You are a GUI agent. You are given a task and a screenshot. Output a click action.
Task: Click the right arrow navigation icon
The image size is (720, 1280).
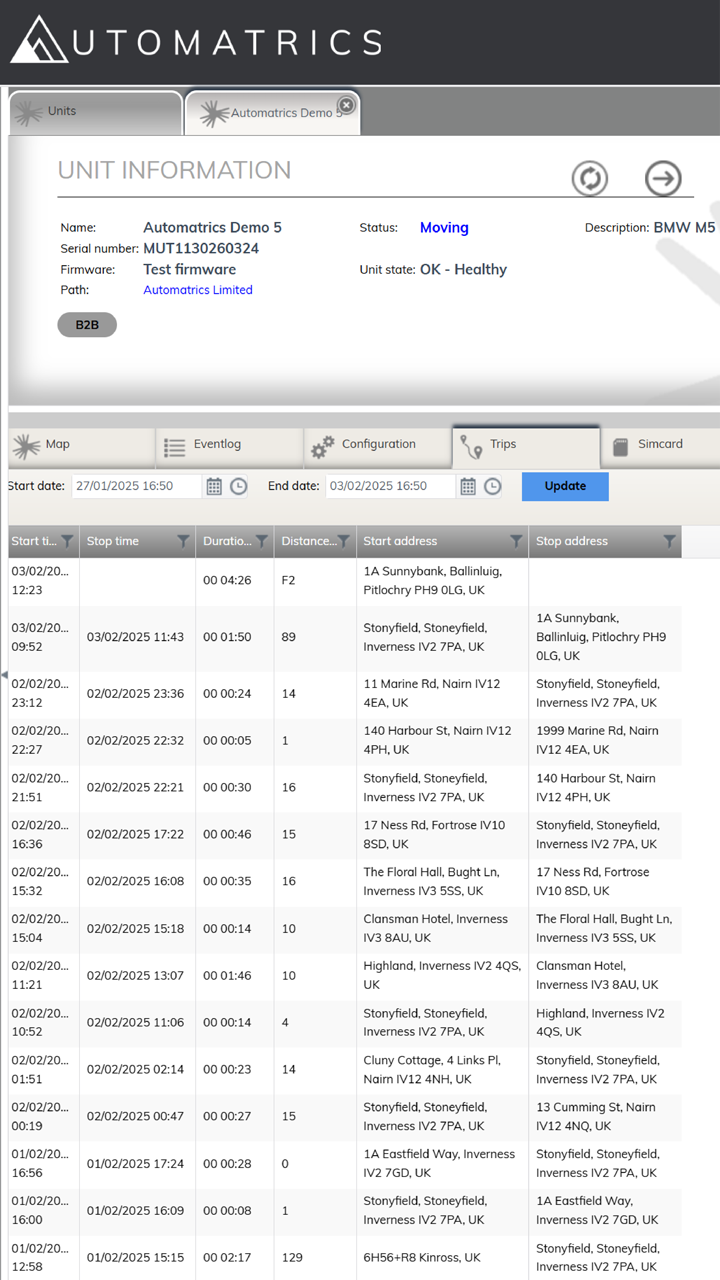[x=662, y=179]
